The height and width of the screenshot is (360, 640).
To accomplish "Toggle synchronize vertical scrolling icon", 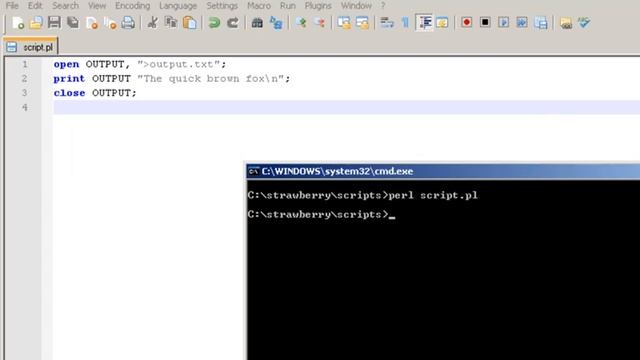I will pos(344,23).
